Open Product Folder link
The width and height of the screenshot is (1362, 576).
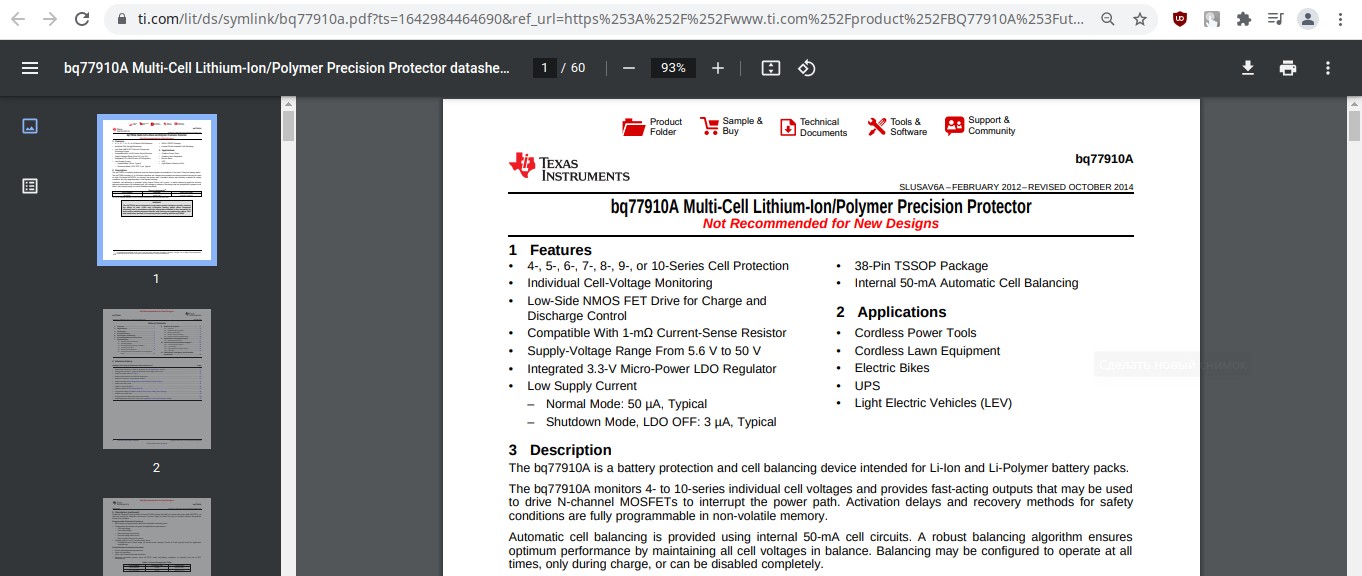point(652,127)
